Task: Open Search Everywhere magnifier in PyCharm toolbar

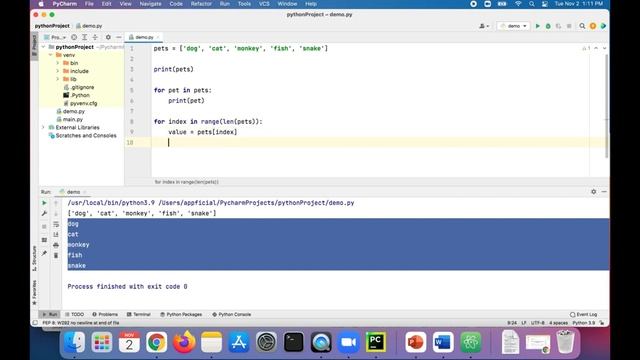Action: tap(582, 26)
